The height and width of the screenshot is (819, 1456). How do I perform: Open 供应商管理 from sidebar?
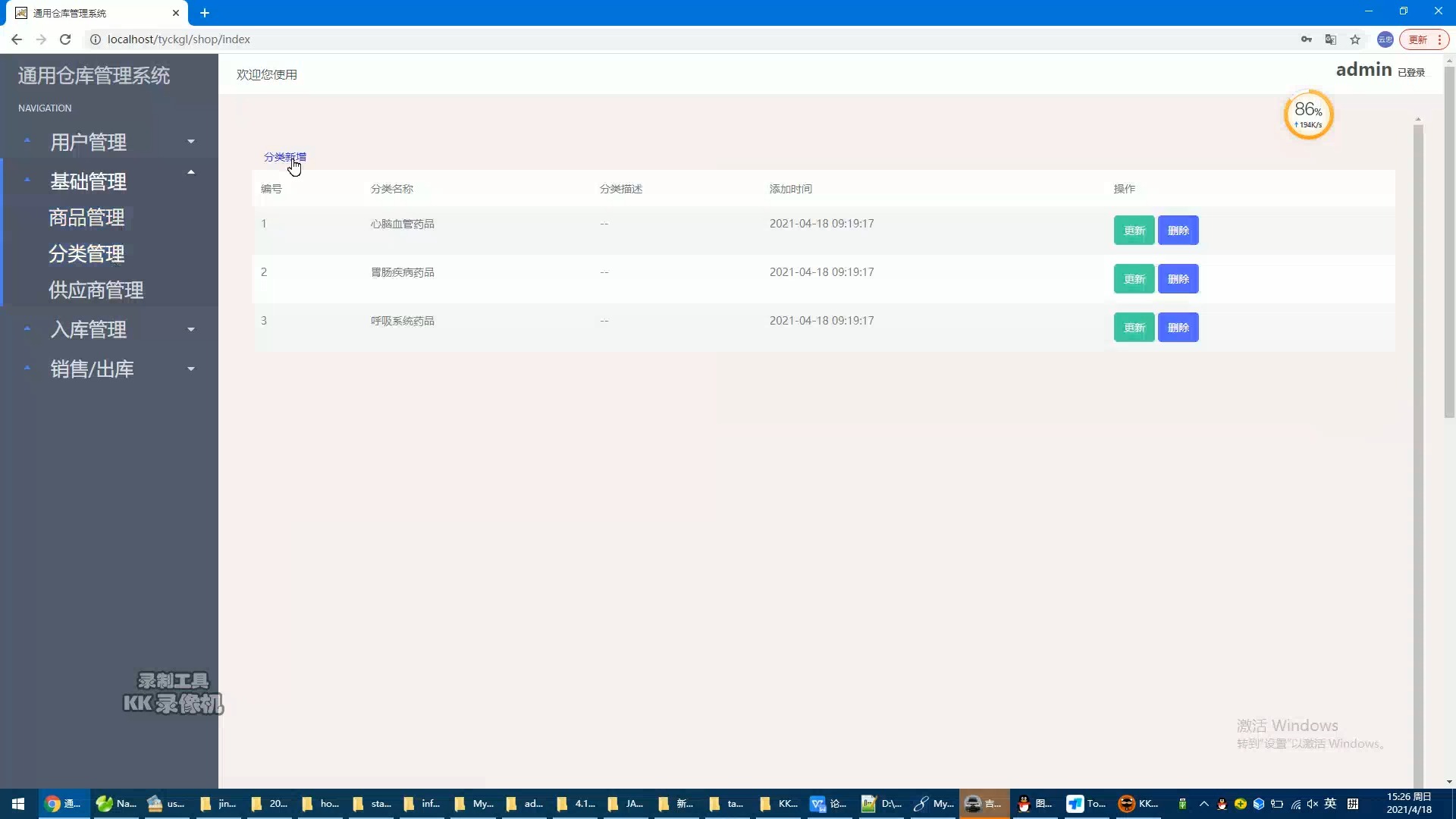tap(96, 289)
